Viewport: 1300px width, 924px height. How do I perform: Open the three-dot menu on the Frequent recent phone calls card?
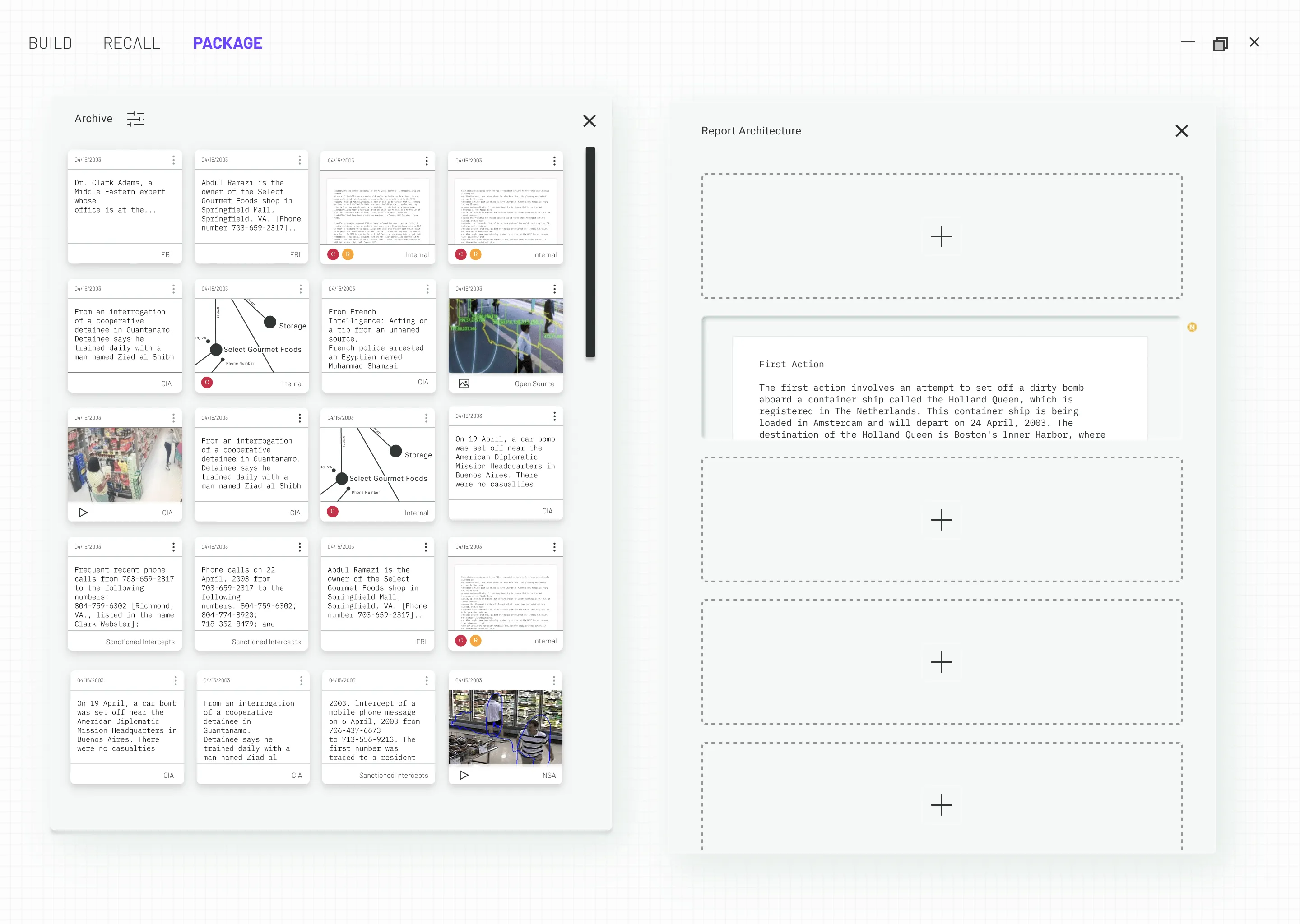coord(174,547)
